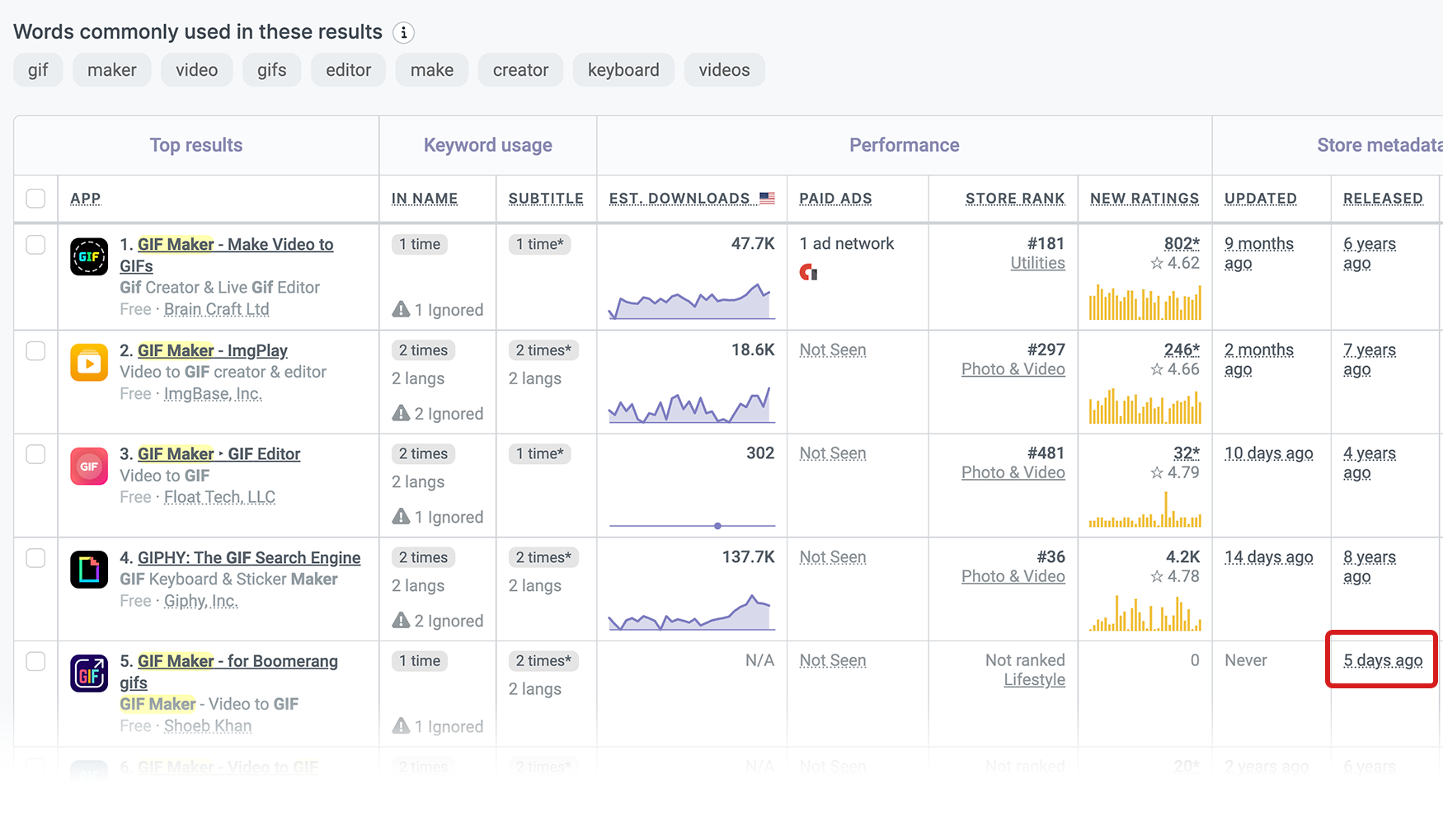Click the info icon beside Words commonly used

[x=403, y=33]
